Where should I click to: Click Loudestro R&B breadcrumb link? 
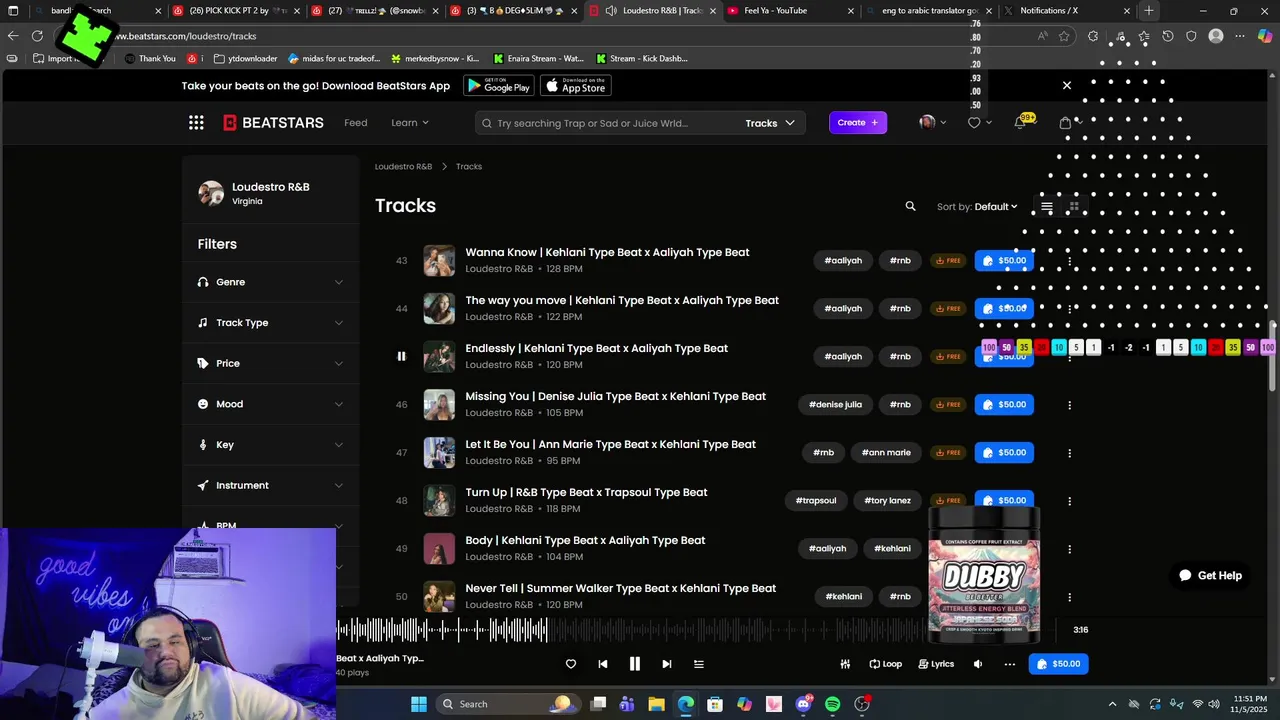click(x=403, y=167)
